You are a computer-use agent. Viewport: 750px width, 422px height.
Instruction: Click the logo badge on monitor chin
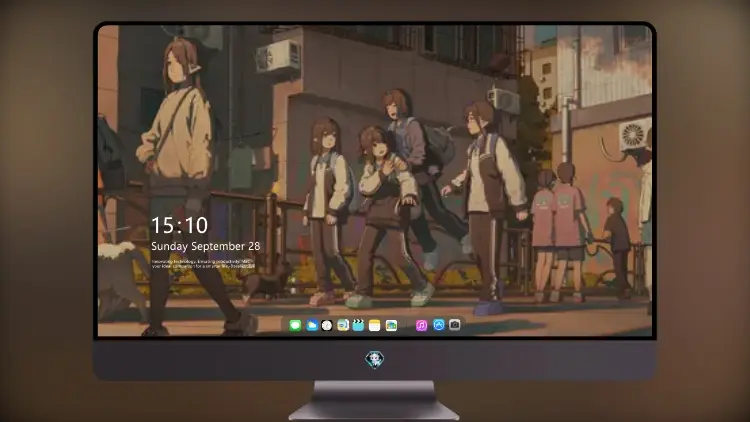click(375, 359)
